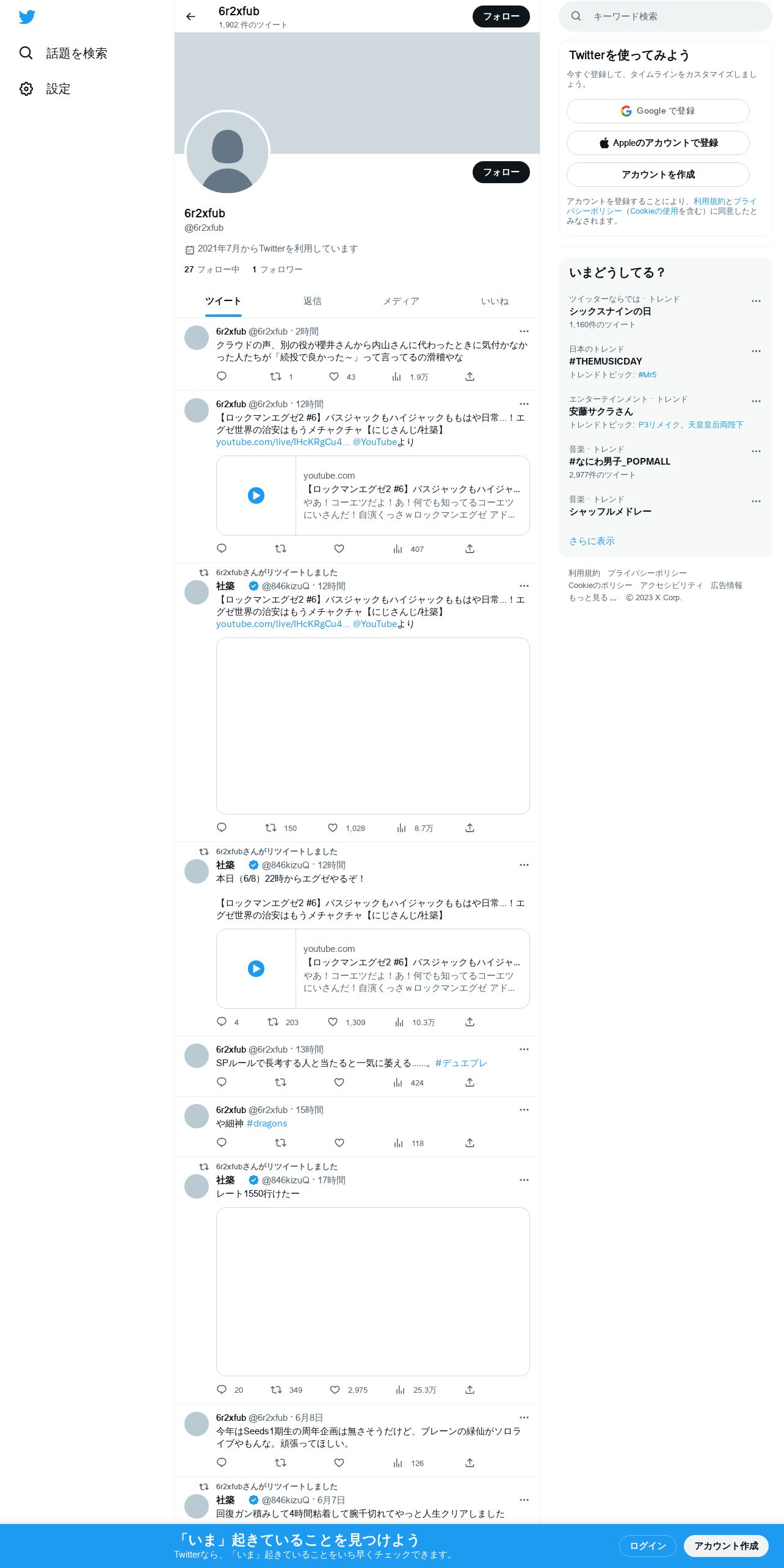Share the SPルール tweet via upload icon
The width and height of the screenshot is (784, 1568).
470,1082
